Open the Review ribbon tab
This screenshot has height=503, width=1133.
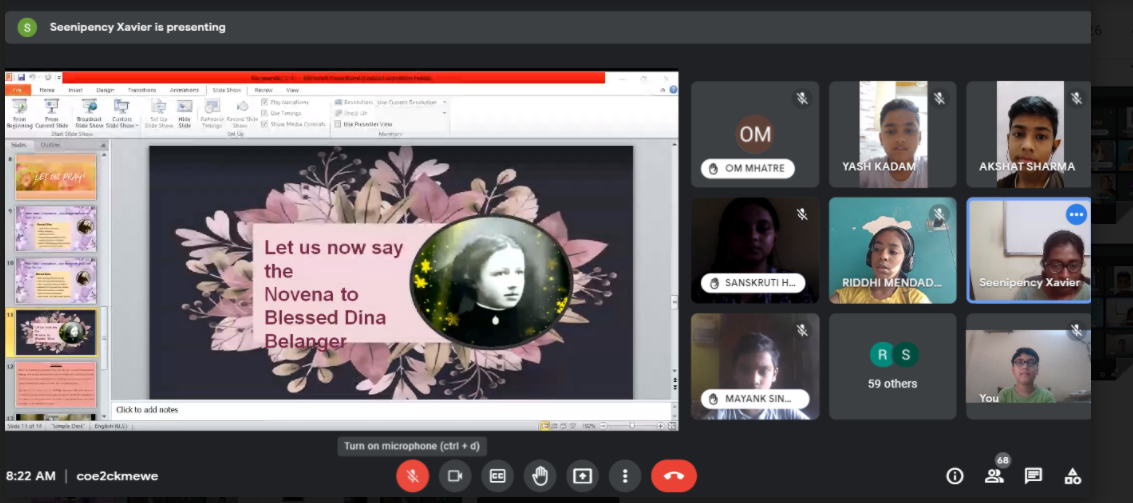[x=263, y=90]
